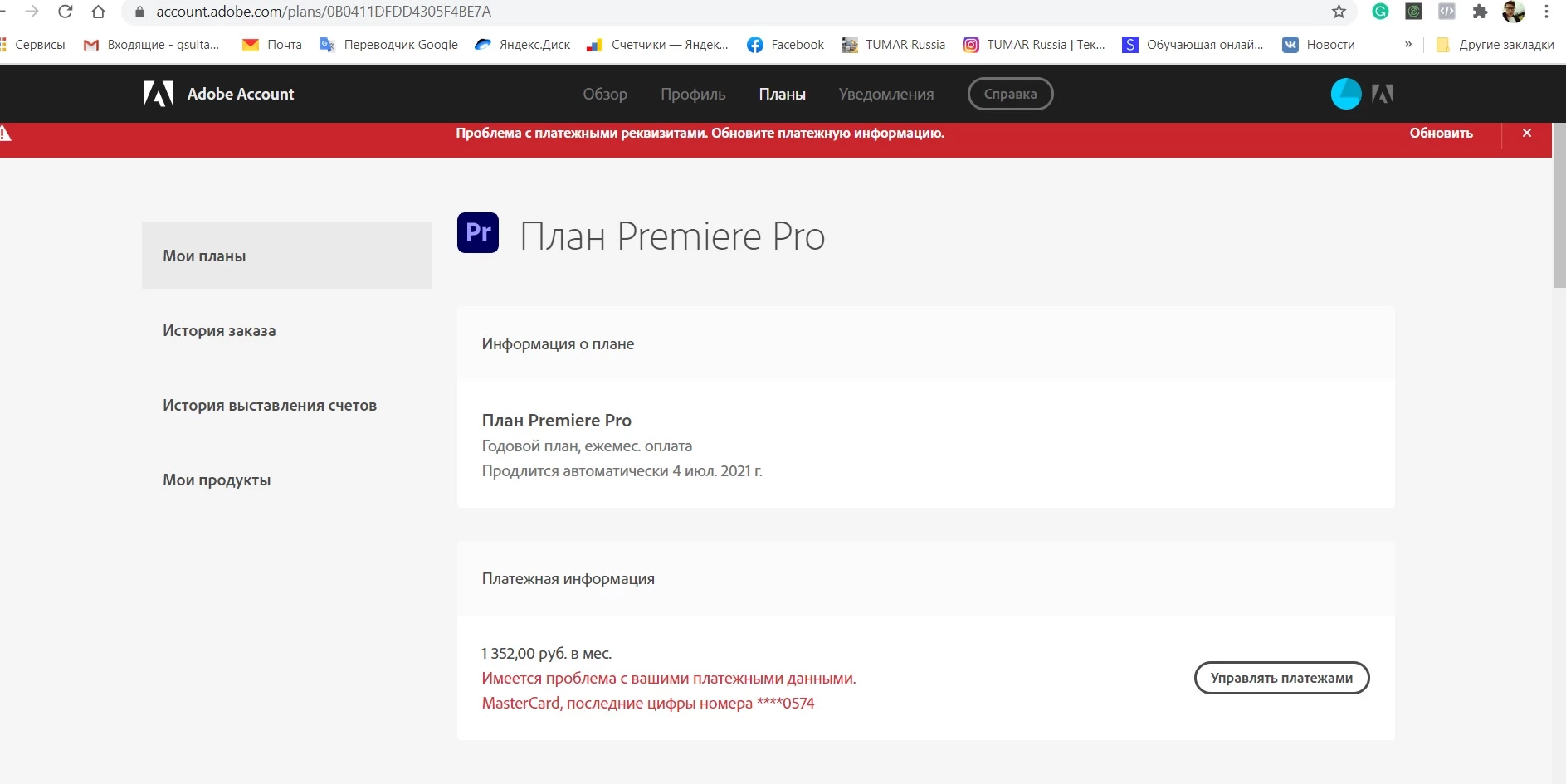This screenshot has width=1566, height=784.
Task: Click the Adobe icon beside the avatar
Action: 1383,94
